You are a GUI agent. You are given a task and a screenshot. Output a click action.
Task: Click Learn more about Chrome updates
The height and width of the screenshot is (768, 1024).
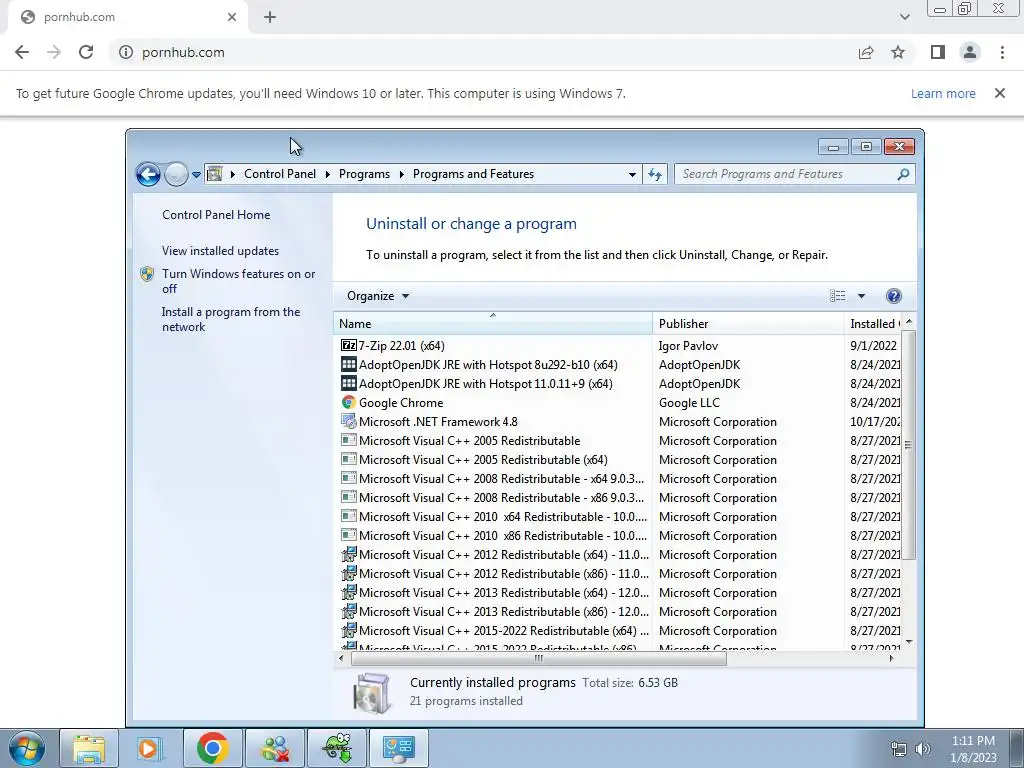(943, 93)
